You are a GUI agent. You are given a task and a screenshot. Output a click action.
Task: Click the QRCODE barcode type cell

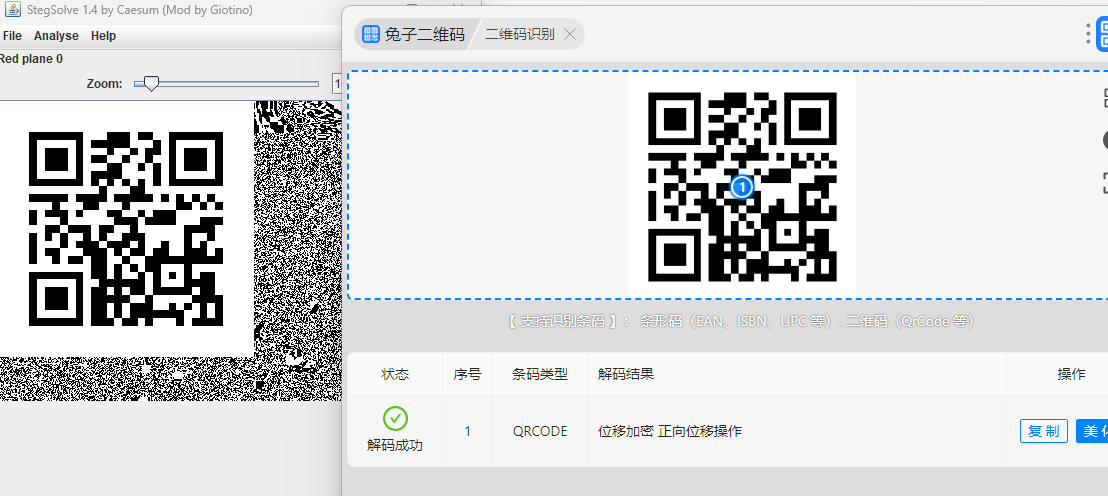(x=540, y=431)
